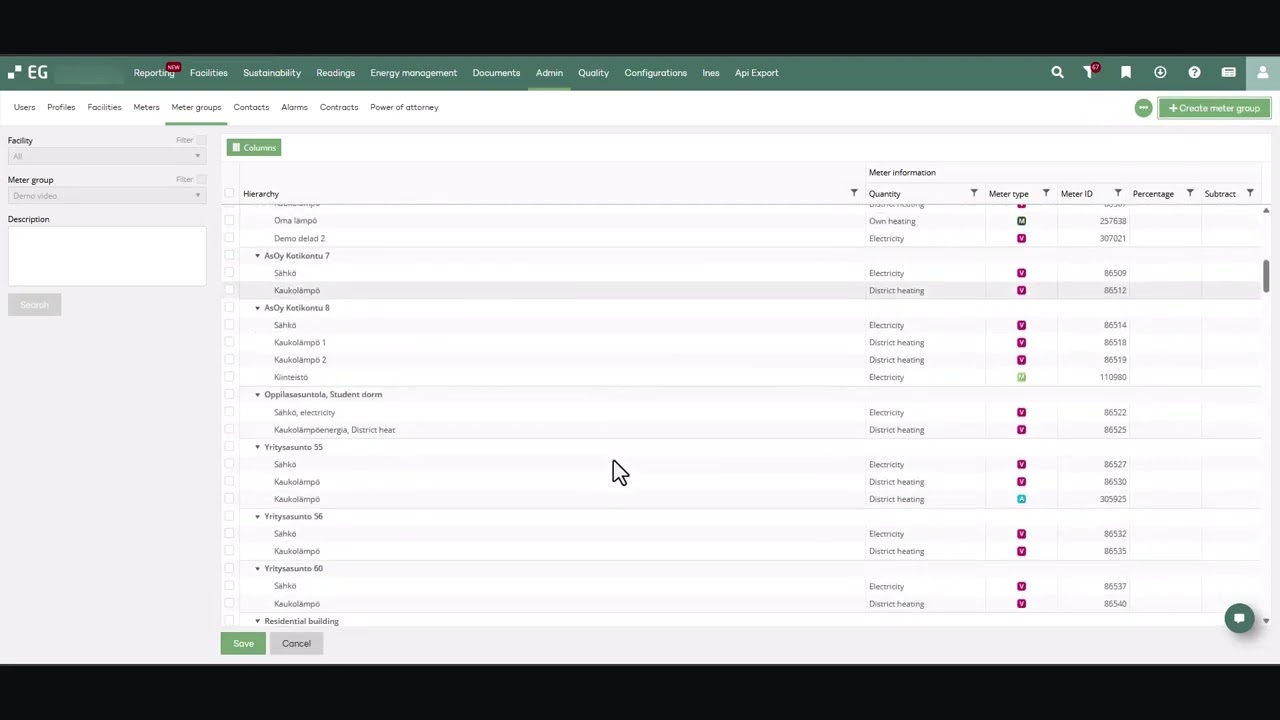Viewport: 1280px width, 720px height.
Task: Collapse AsOy Kotikontu 7 group
Action: 257,256
